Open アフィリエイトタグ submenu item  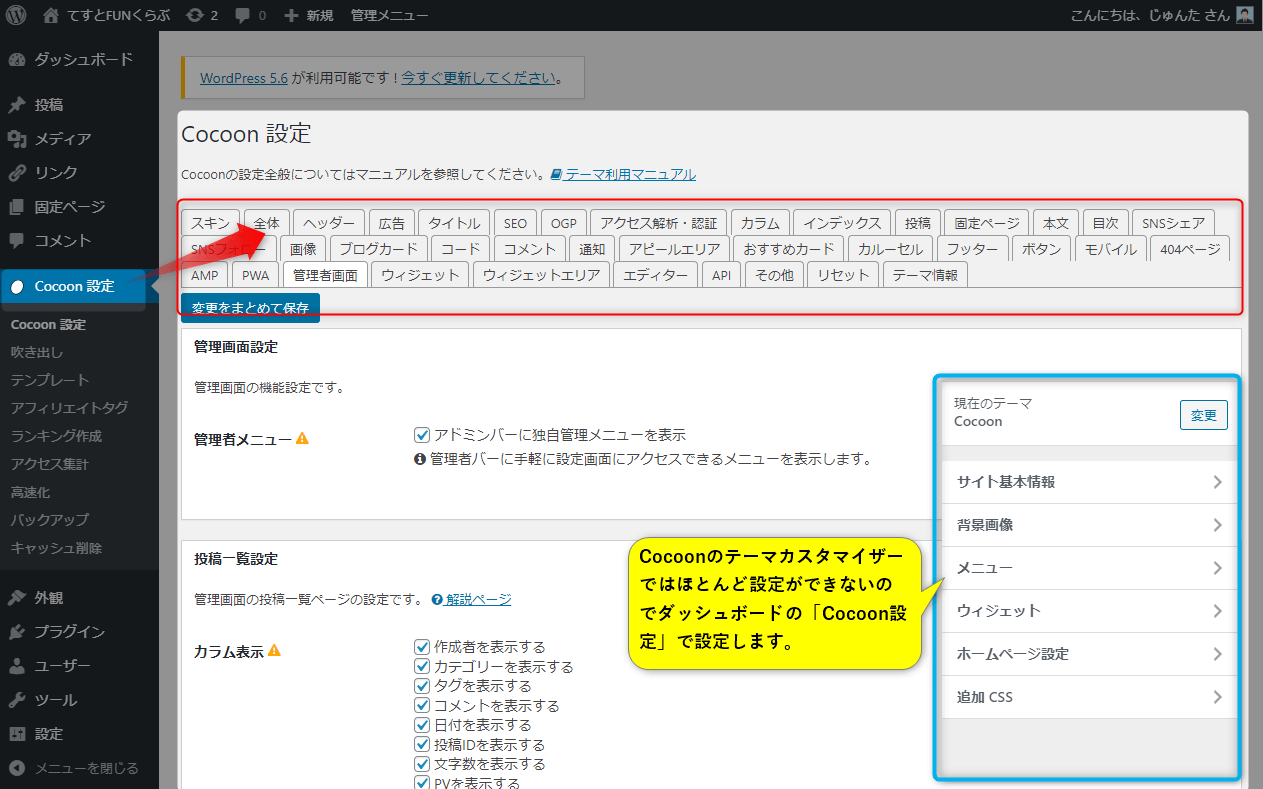click(x=69, y=408)
